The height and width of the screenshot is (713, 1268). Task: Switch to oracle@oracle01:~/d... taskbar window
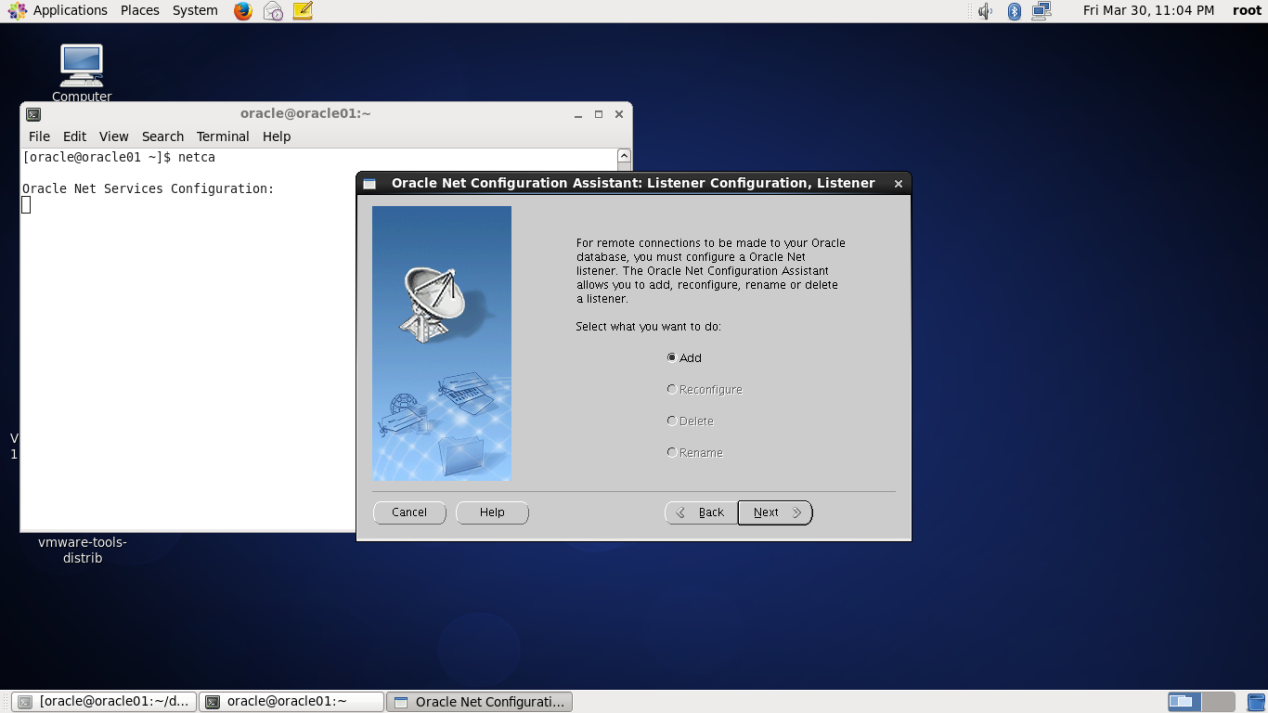click(x=104, y=702)
